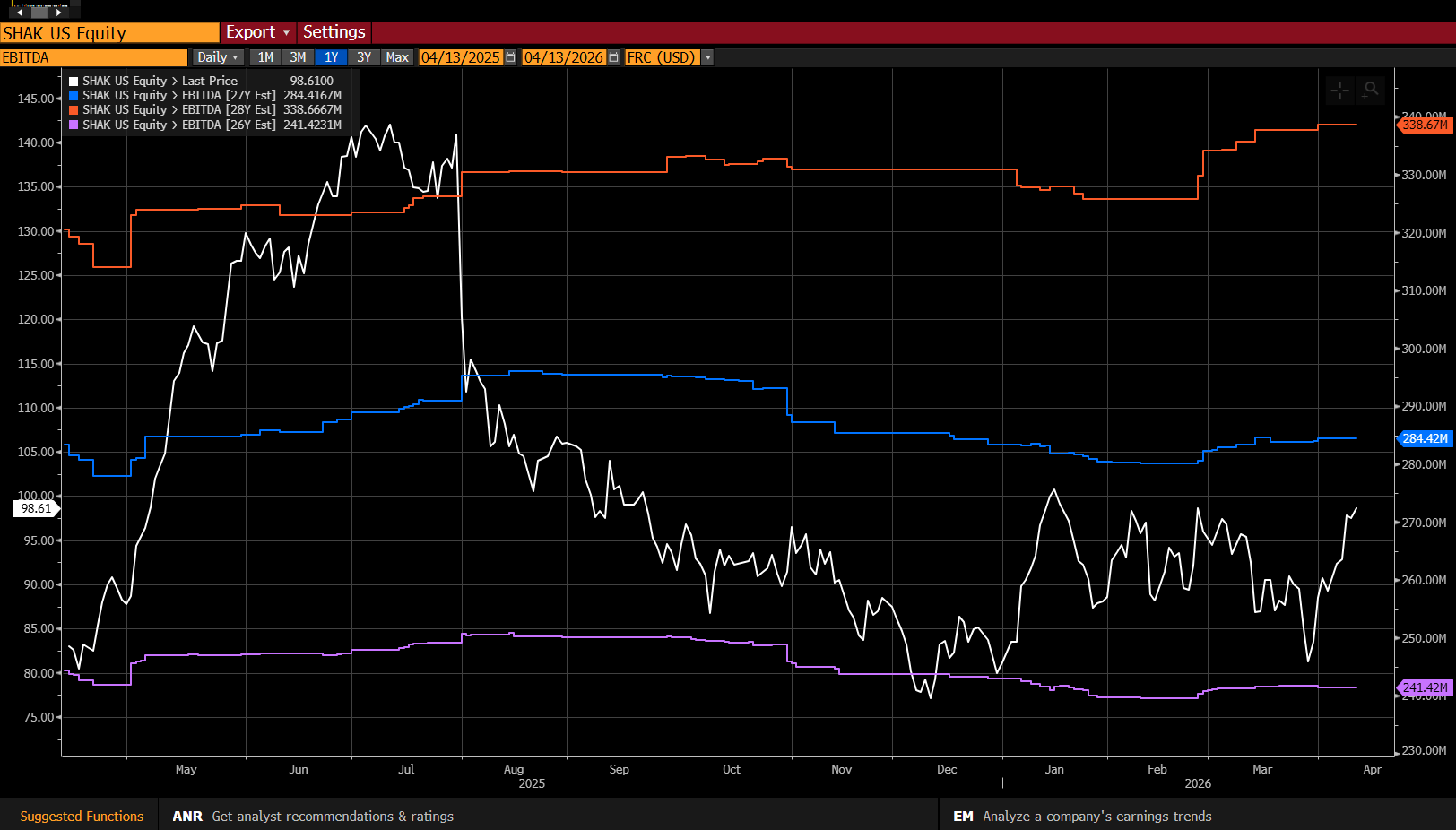Image resolution: width=1456 pixels, height=830 pixels.
Task: Click the forward arrow at top left
Action: 58,13
